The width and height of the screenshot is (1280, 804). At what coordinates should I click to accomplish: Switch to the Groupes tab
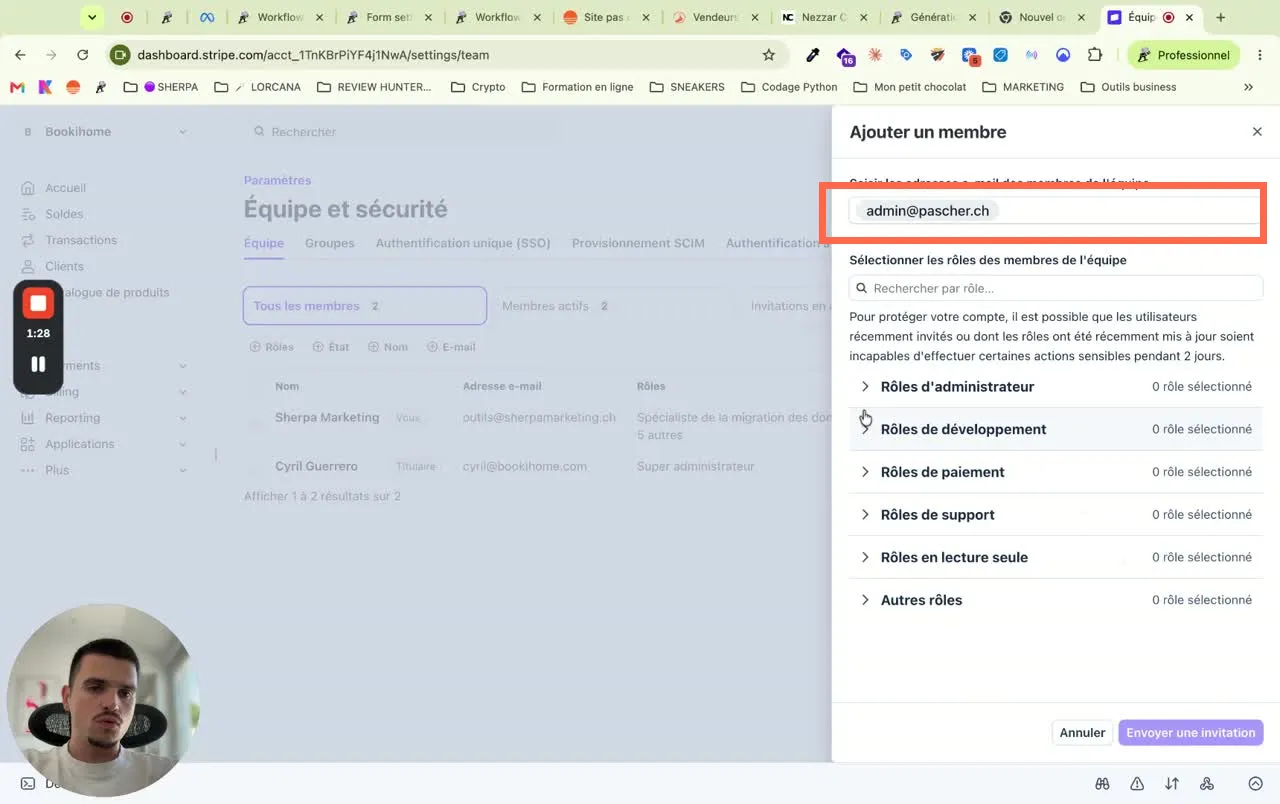330,243
